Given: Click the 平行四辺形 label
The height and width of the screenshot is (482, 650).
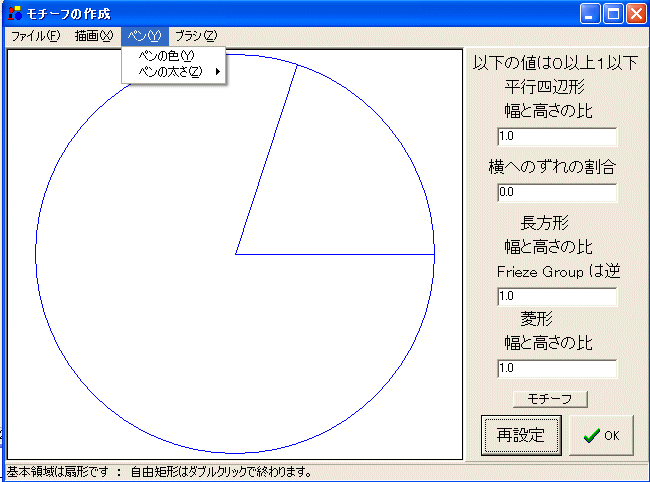Looking at the screenshot, I should pos(544,87).
